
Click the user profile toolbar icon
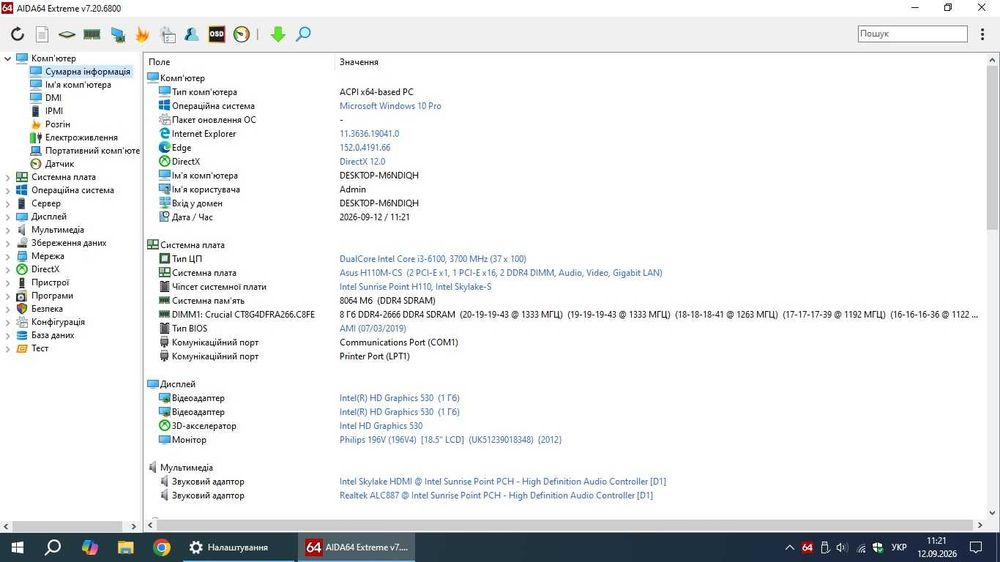(x=191, y=34)
